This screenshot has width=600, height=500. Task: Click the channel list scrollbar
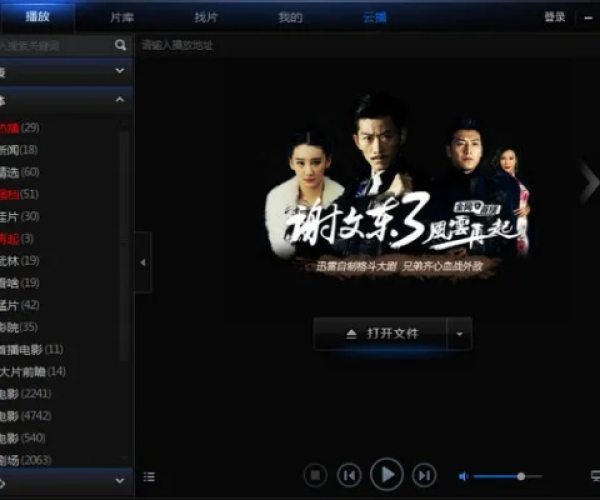(124, 245)
